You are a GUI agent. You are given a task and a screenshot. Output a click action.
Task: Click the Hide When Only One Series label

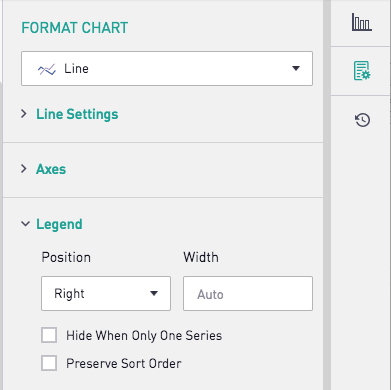(x=144, y=335)
